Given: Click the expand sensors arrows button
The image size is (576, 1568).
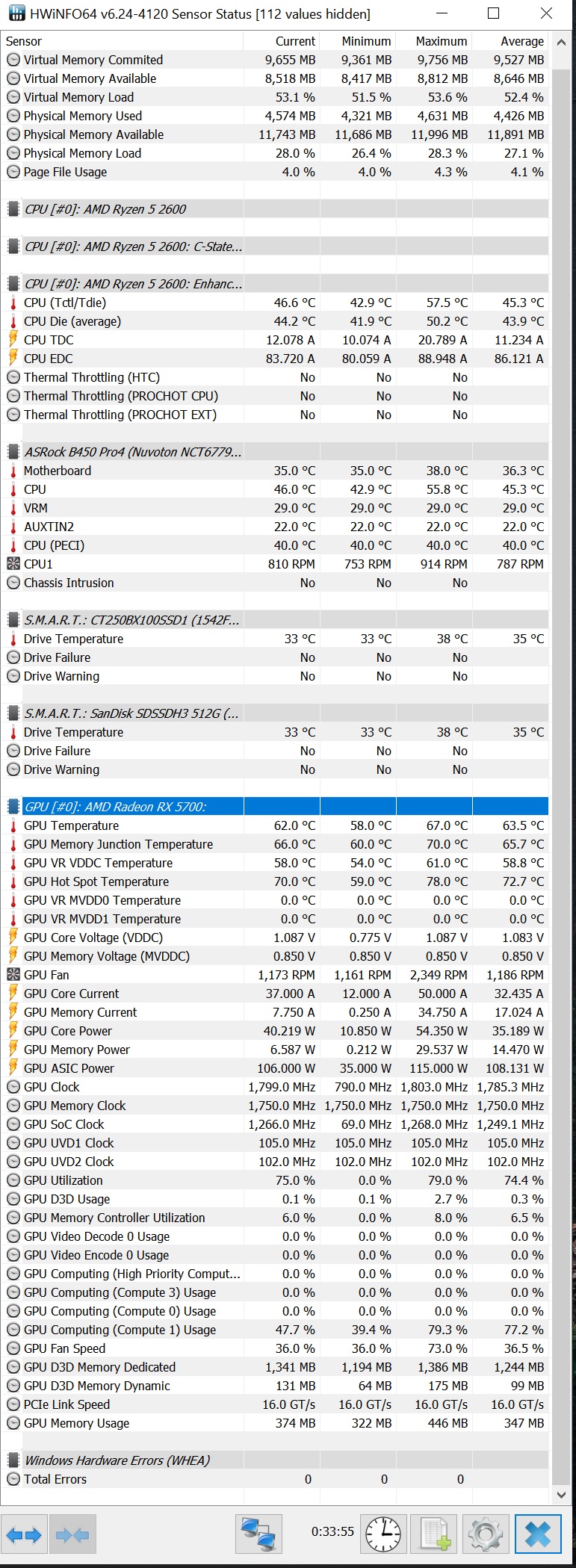Looking at the screenshot, I should tap(24, 1535).
